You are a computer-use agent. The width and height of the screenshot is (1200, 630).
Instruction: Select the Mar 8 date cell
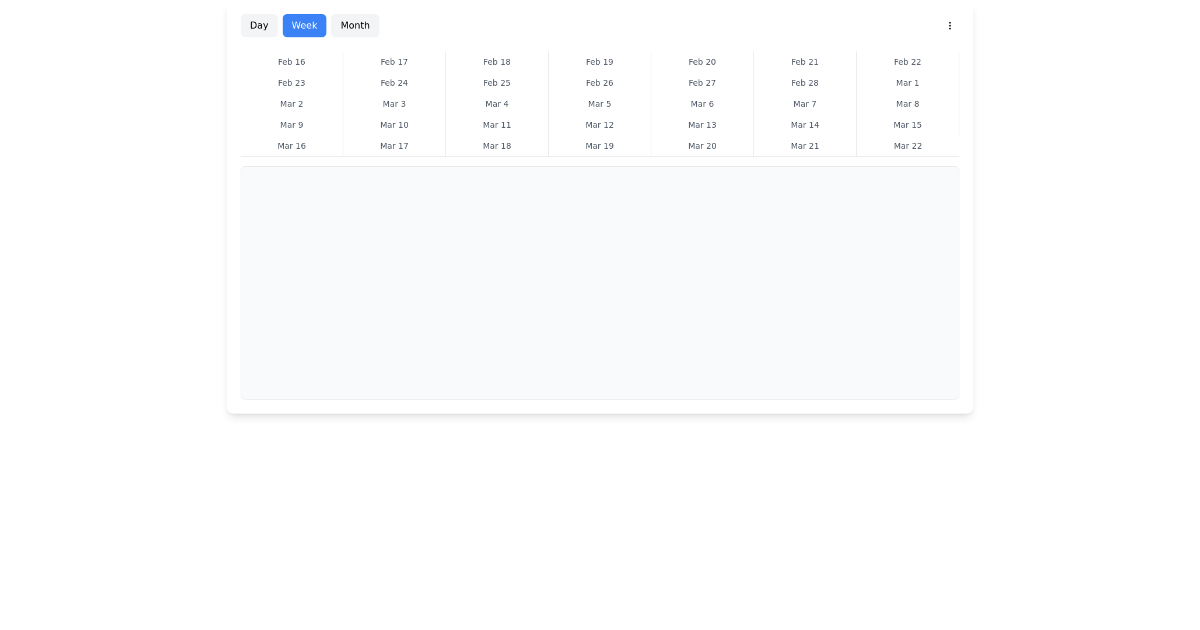point(907,104)
